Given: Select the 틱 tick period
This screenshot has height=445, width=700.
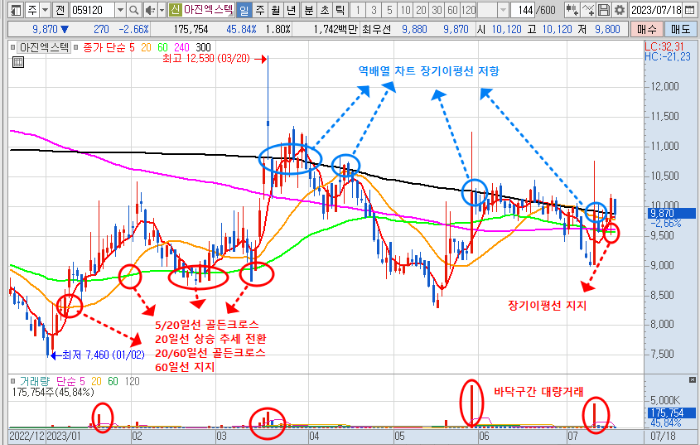Looking at the screenshot, I should point(340,10).
